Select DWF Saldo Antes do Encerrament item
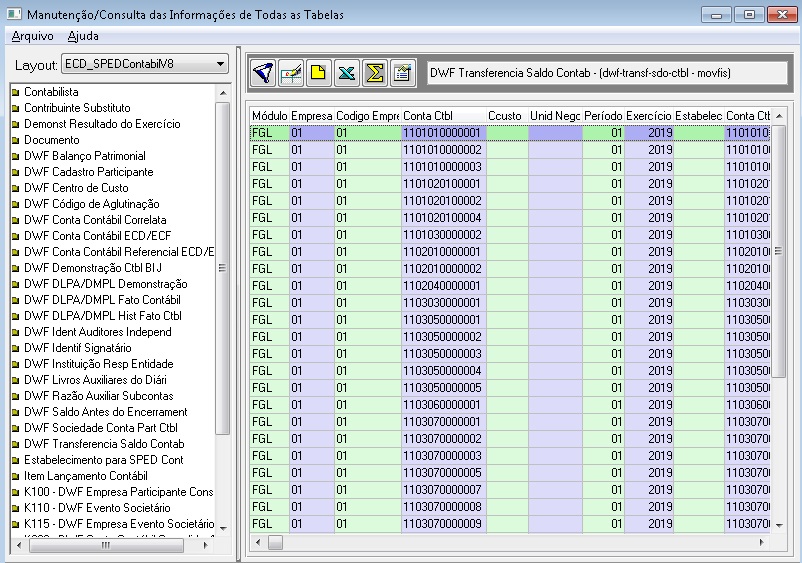 pos(105,412)
